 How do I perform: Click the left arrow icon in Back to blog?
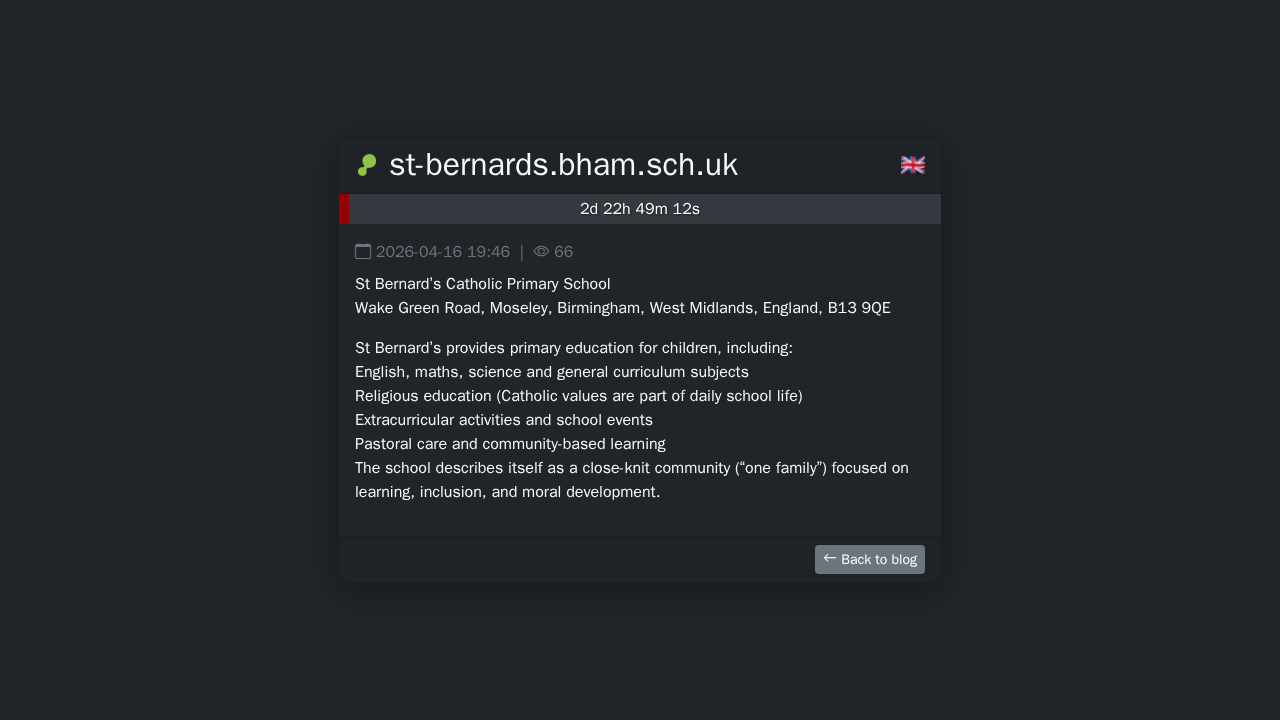(829, 558)
